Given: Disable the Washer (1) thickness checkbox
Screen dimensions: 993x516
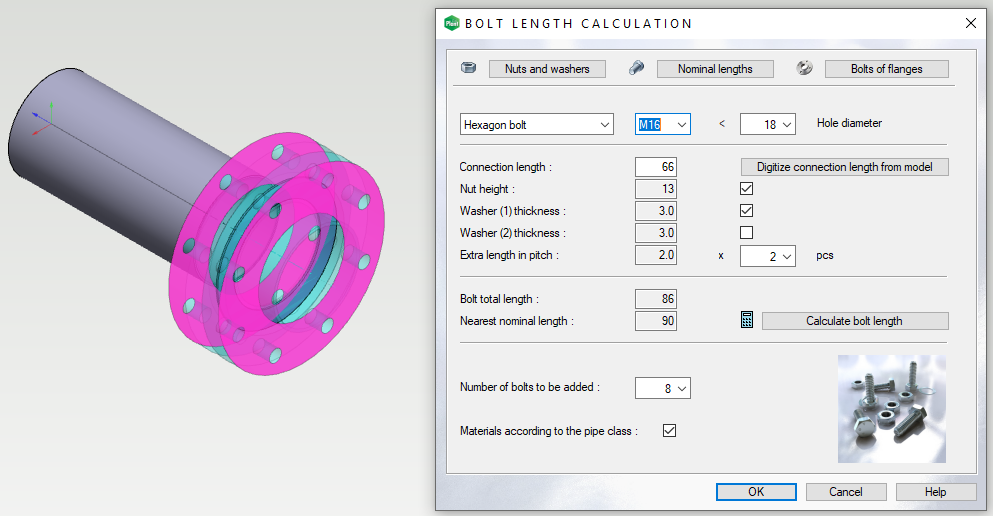Looking at the screenshot, I should pos(746,211).
